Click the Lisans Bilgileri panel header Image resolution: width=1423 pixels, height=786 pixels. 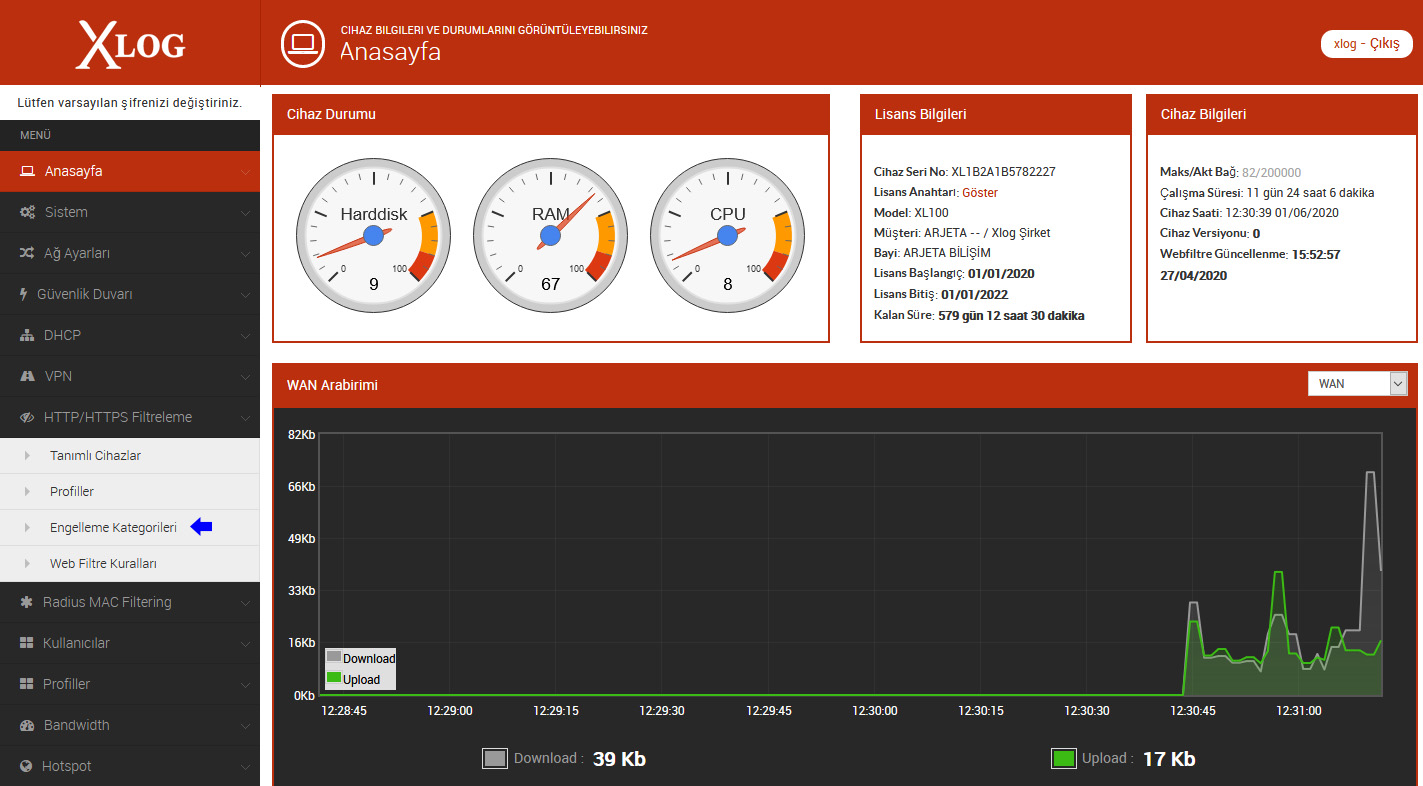coord(996,114)
